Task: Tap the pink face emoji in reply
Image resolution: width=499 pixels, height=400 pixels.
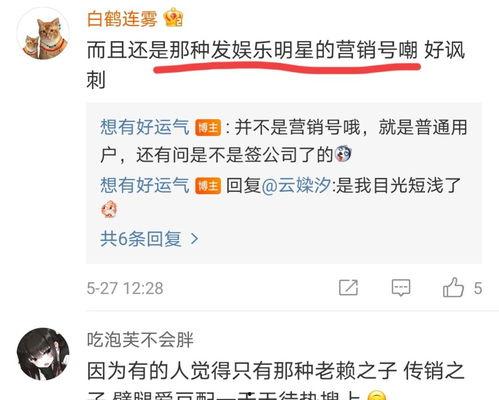Action: click(x=109, y=209)
